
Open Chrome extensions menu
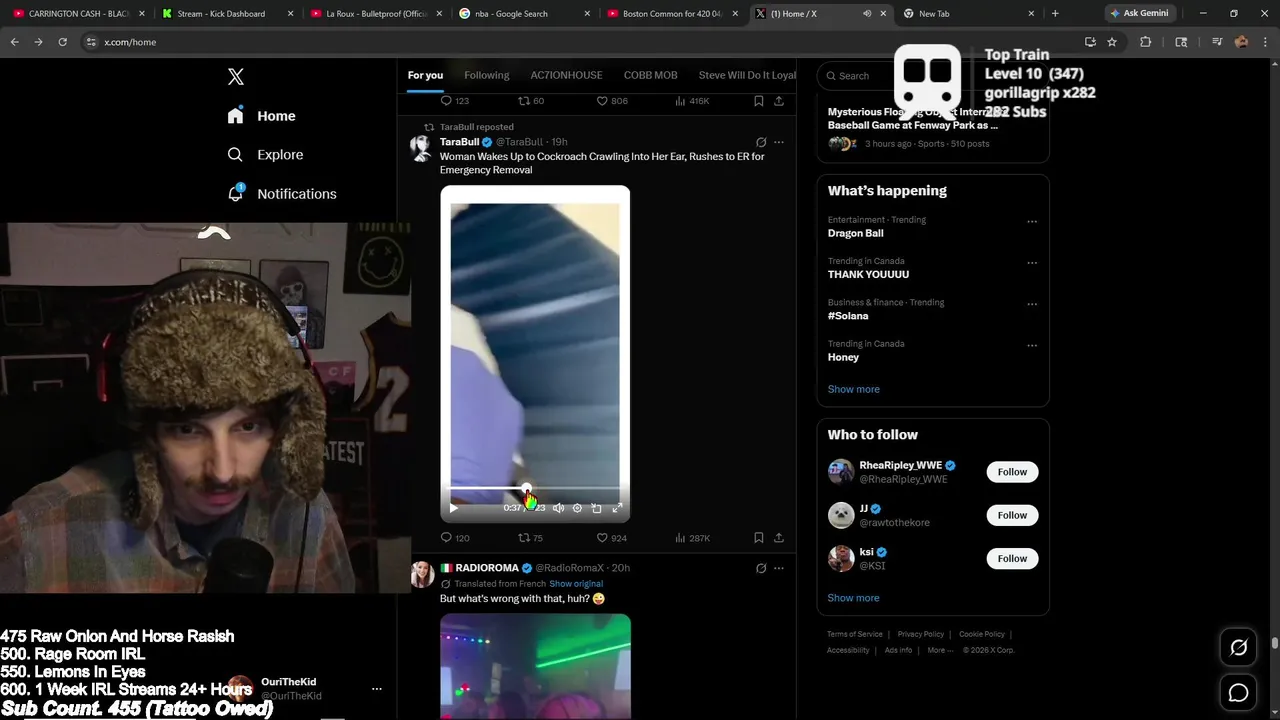(x=1146, y=42)
